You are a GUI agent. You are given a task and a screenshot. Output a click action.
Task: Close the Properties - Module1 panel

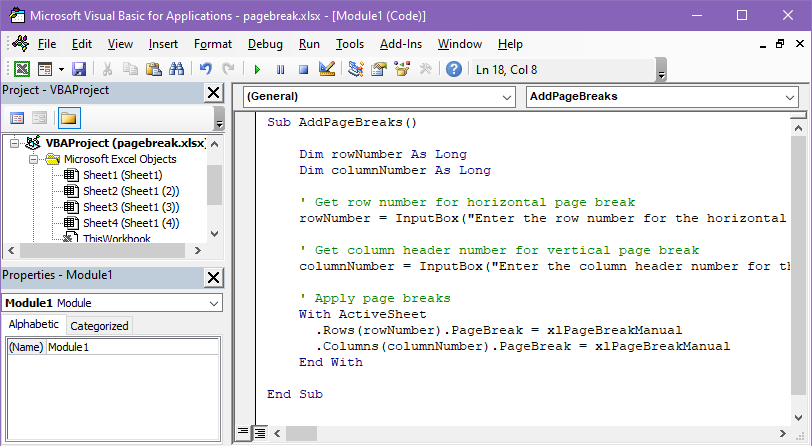pyautogui.click(x=213, y=278)
